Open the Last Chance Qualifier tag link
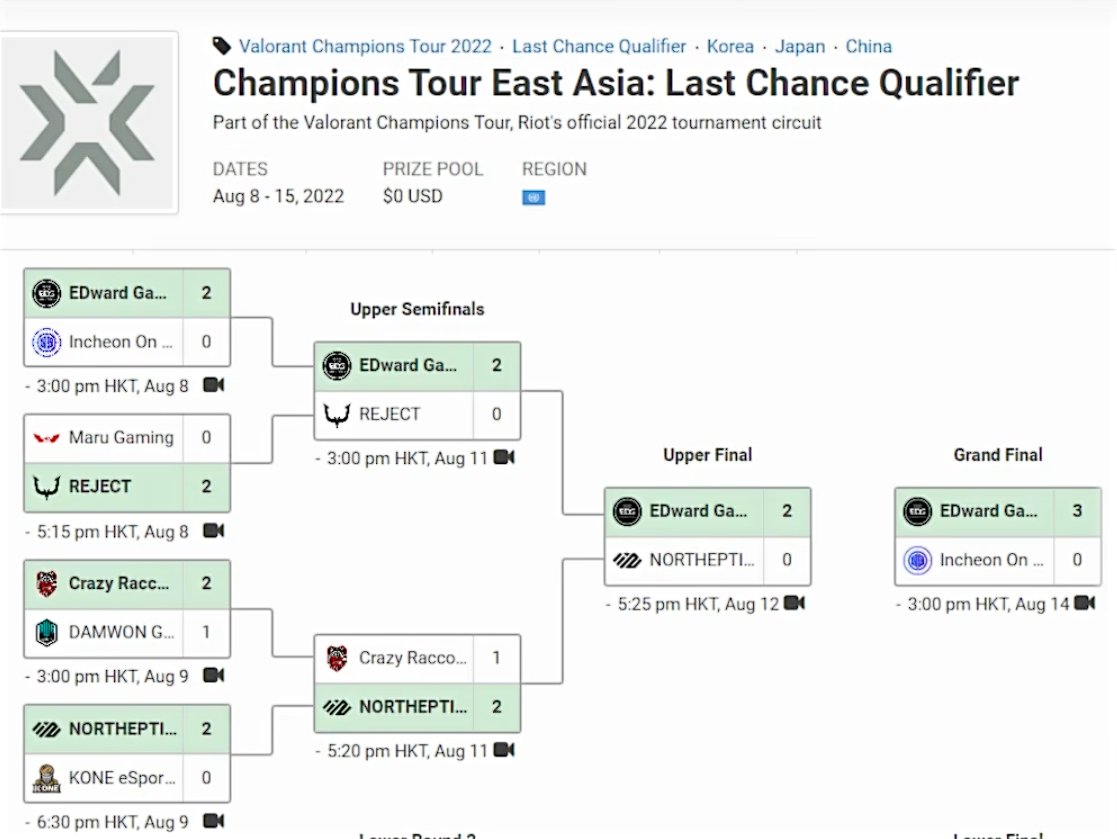This screenshot has width=1117, height=839. tap(599, 46)
